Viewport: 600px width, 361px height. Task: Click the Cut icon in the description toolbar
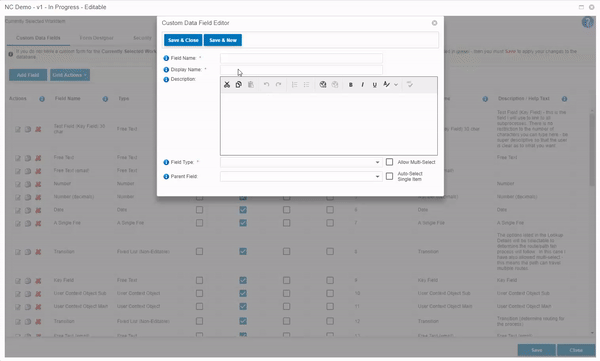coord(227,85)
